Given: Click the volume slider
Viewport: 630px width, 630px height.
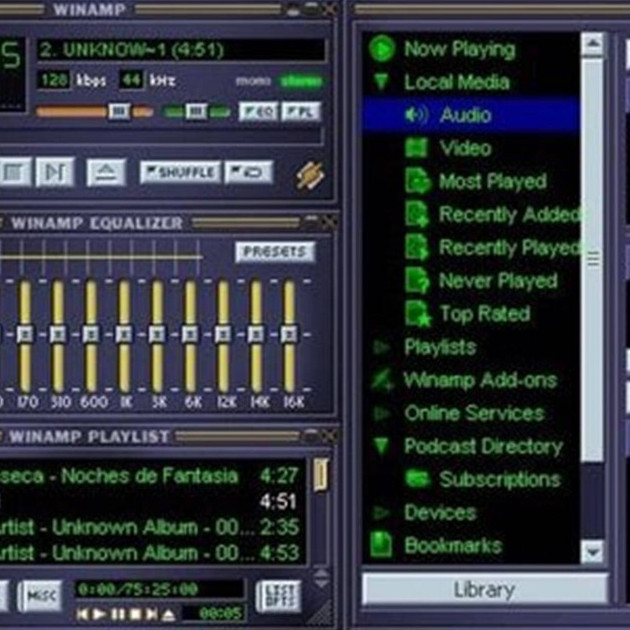Looking at the screenshot, I should pos(94,111).
